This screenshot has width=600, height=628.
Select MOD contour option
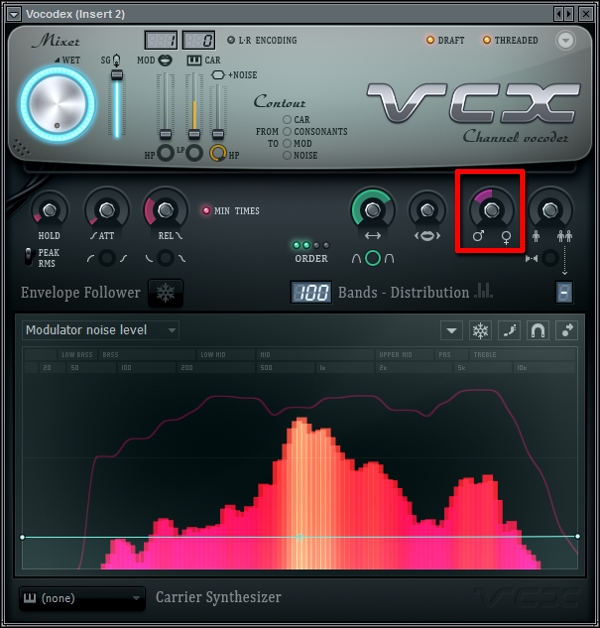click(287, 143)
